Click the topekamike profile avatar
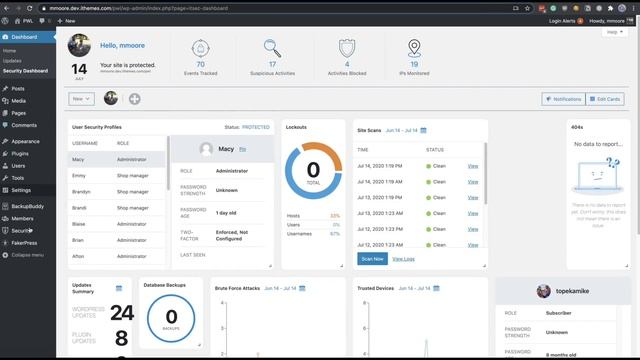Screen dimensions: 640x360 [x=543, y=291]
